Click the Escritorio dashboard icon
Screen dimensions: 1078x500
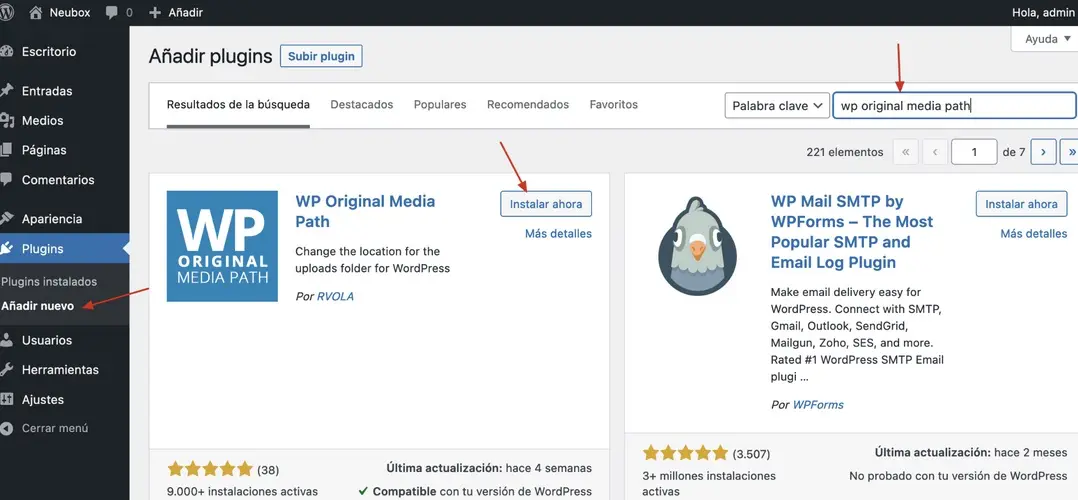(7, 52)
